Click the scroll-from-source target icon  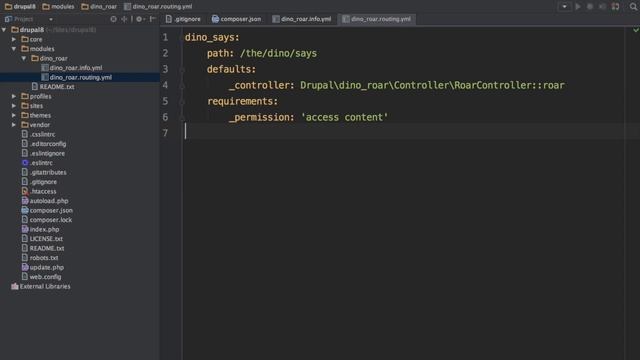[x=113, y=19]
